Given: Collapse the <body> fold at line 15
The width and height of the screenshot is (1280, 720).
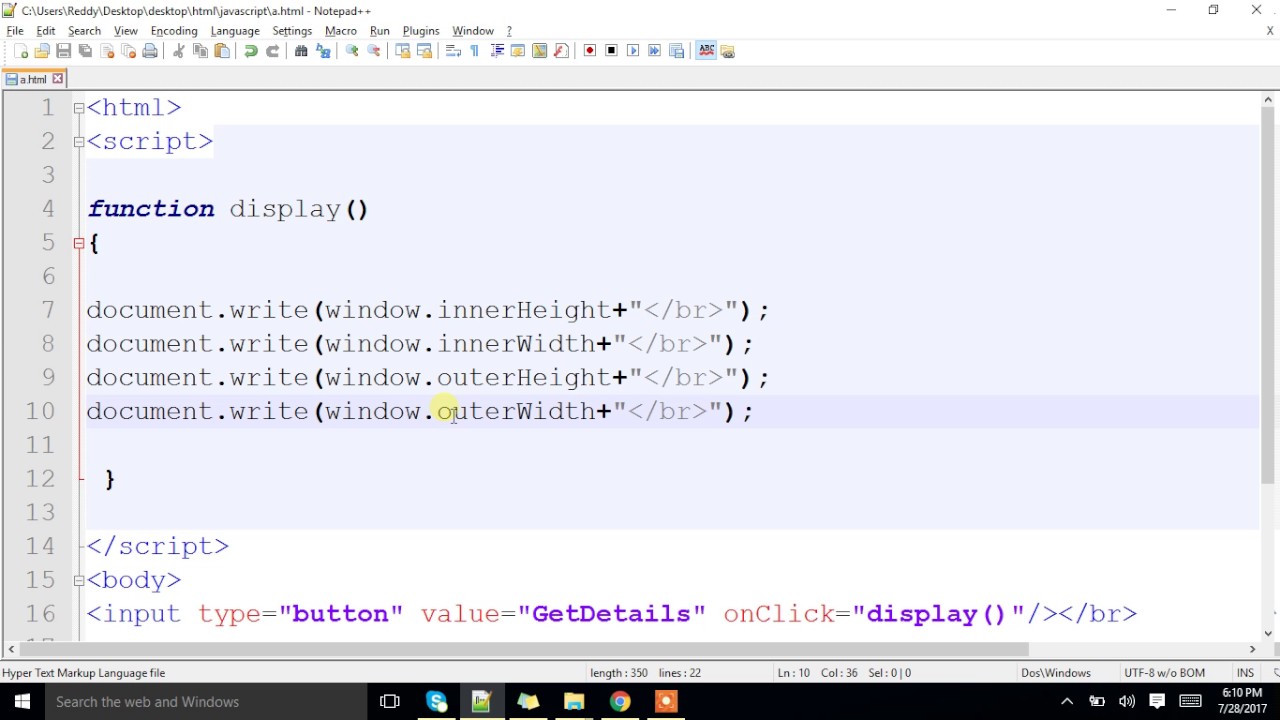Looking at the screenshot, I should pyautogui.click(x=79, y=580).
